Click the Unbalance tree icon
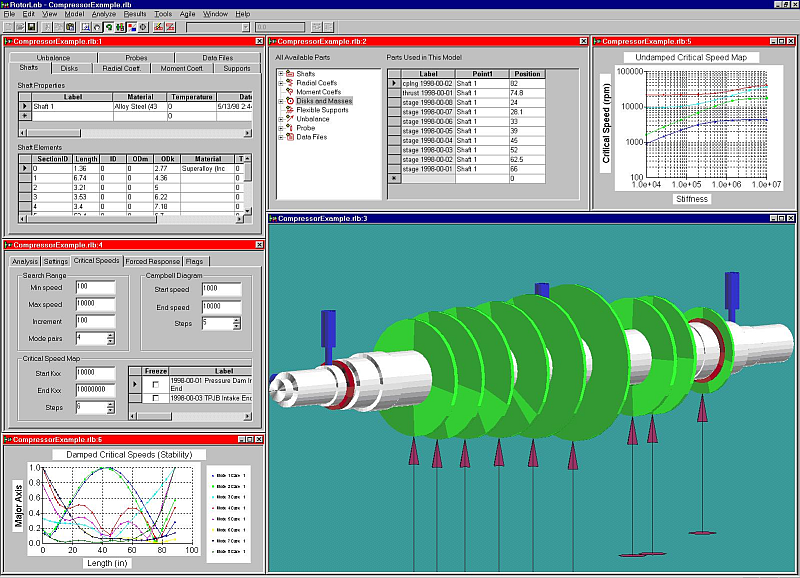 coord(290,119)
